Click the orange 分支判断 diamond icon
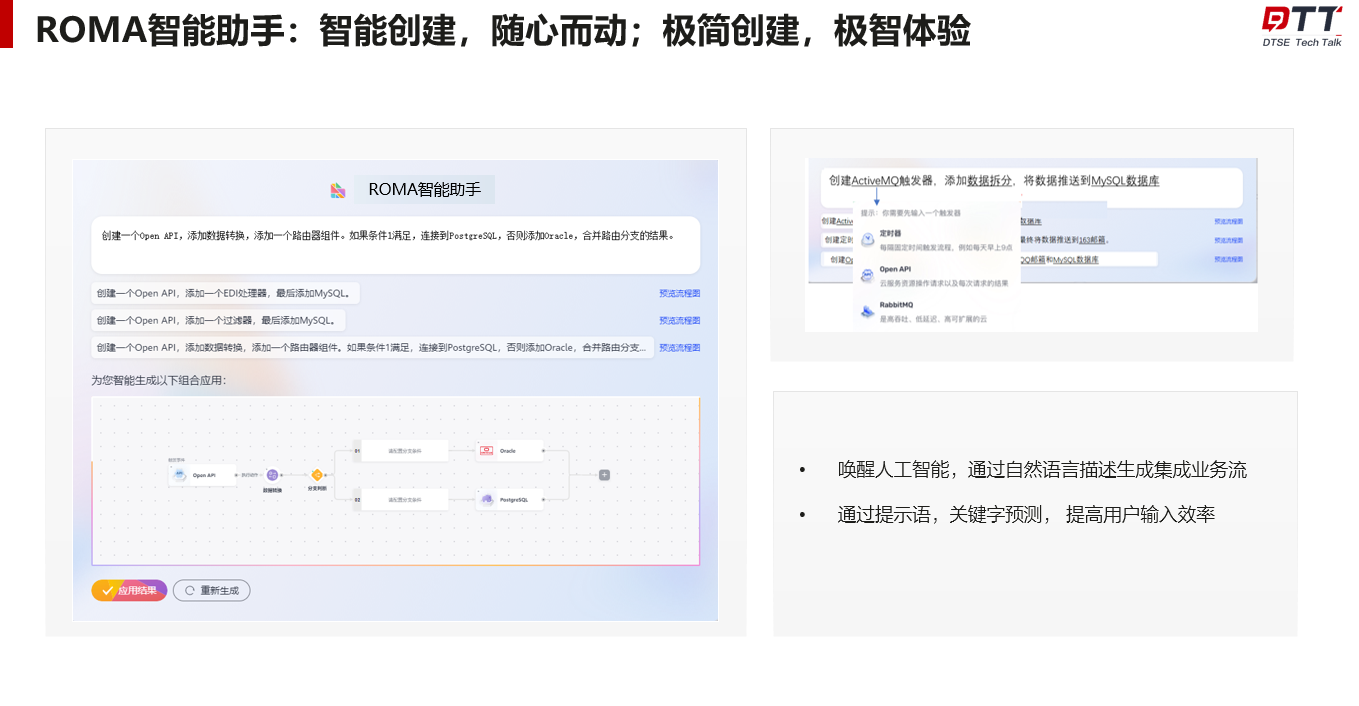 click(317, 473)
